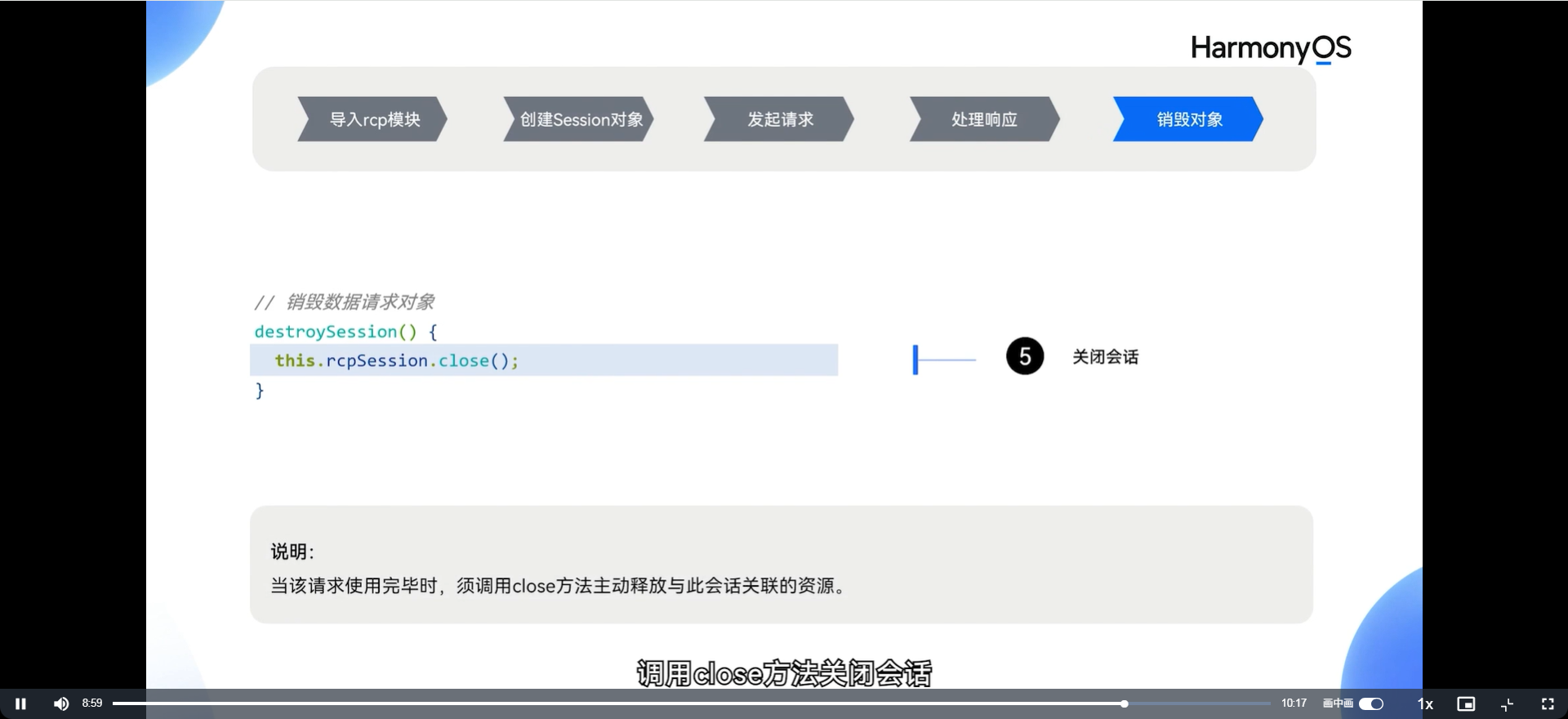The width and height of the screenshot is (1568, 719).
Task: Click the 创建Session对象 step arrow
Action: point(578,119)
